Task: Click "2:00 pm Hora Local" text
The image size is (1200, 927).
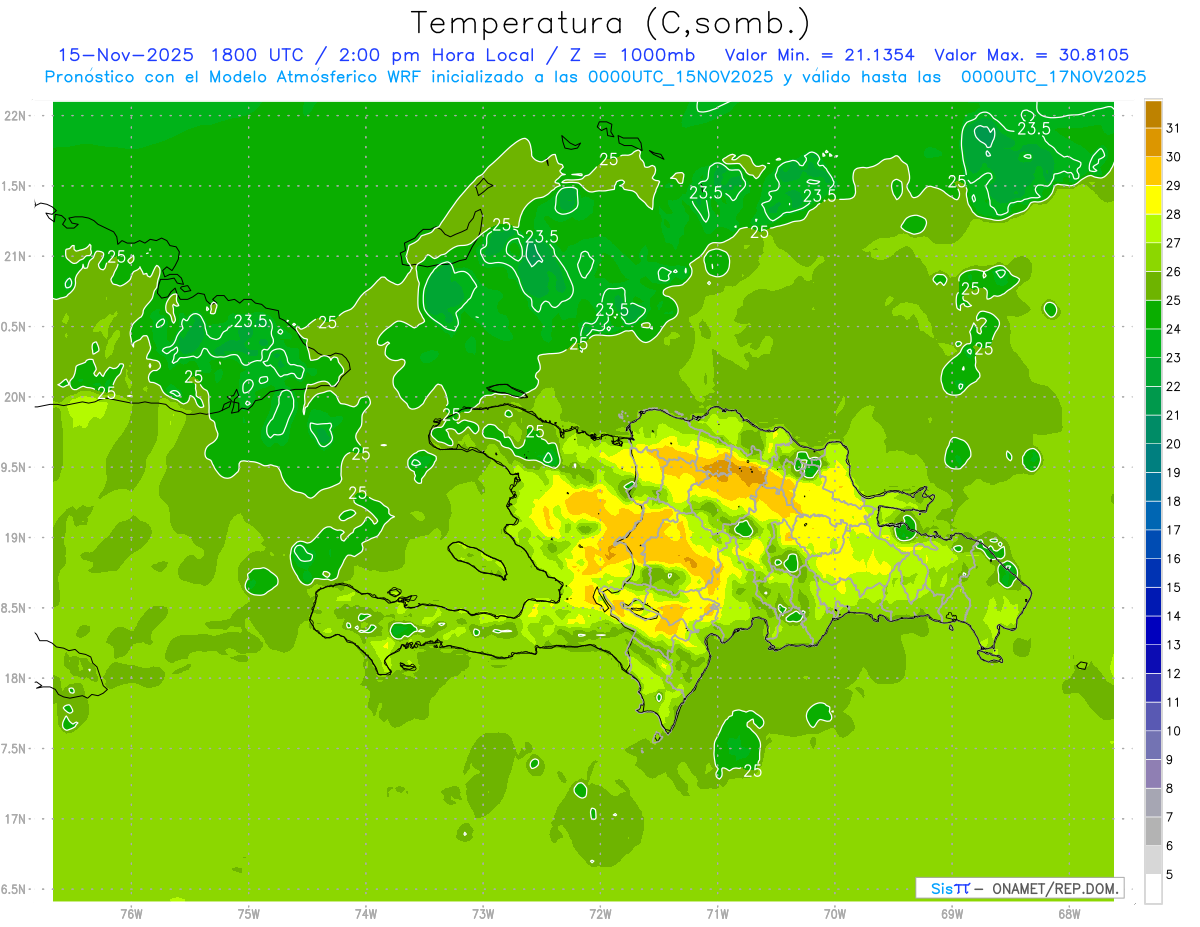Action: click(438, 55)
